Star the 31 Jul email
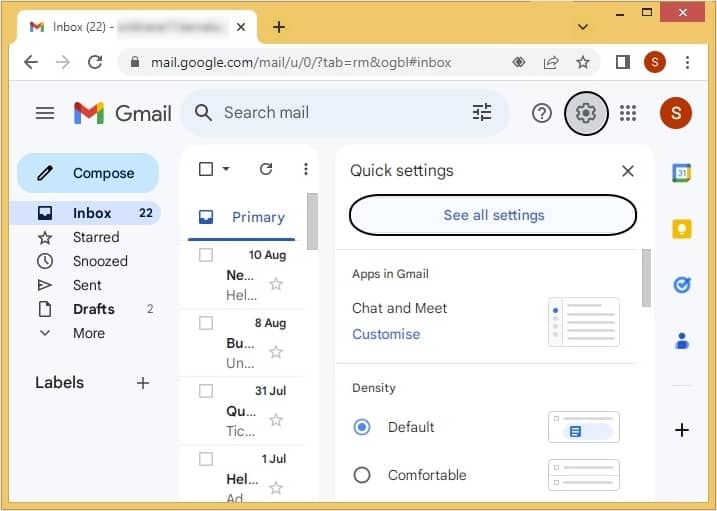 276,420
